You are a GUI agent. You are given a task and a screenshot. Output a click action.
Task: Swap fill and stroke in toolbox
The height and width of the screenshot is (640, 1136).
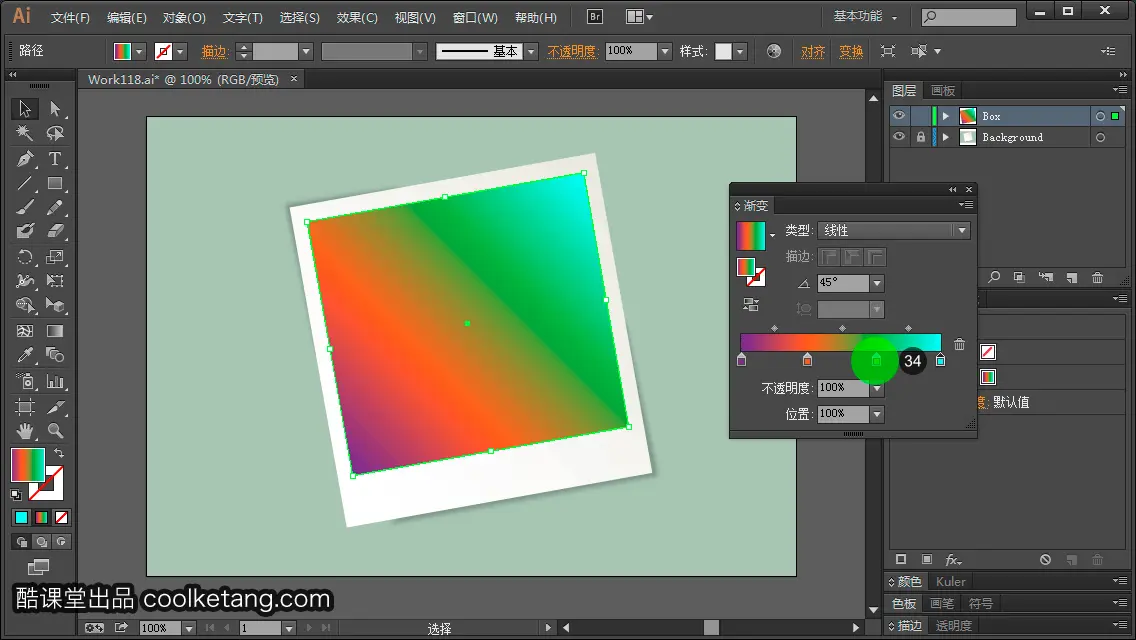point(59,453)
